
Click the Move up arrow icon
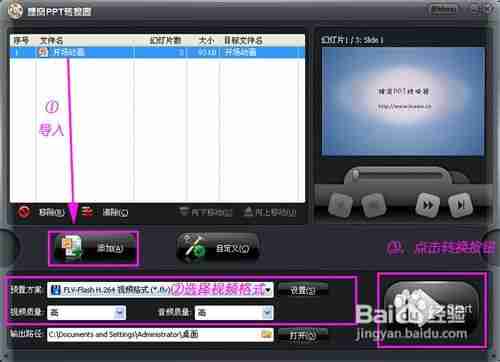(248, 212)
